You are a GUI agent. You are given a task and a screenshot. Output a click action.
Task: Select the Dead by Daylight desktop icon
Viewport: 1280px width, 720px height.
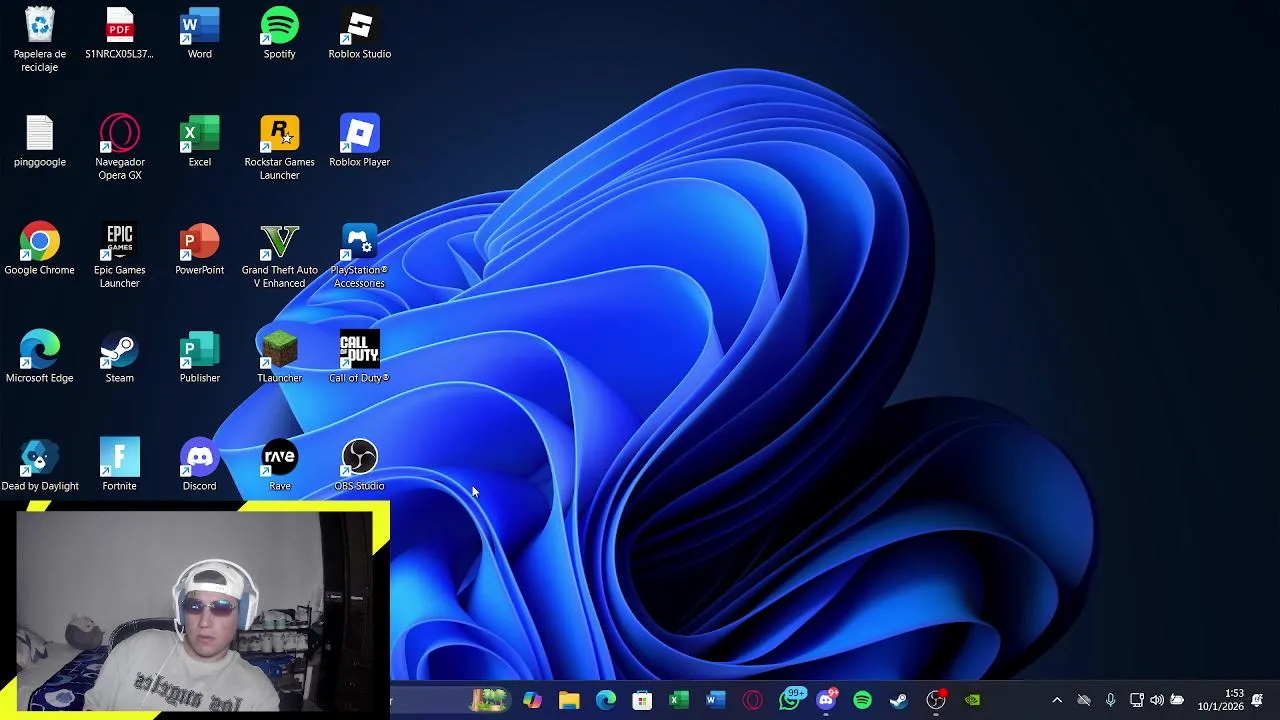(x=40, y=465)
